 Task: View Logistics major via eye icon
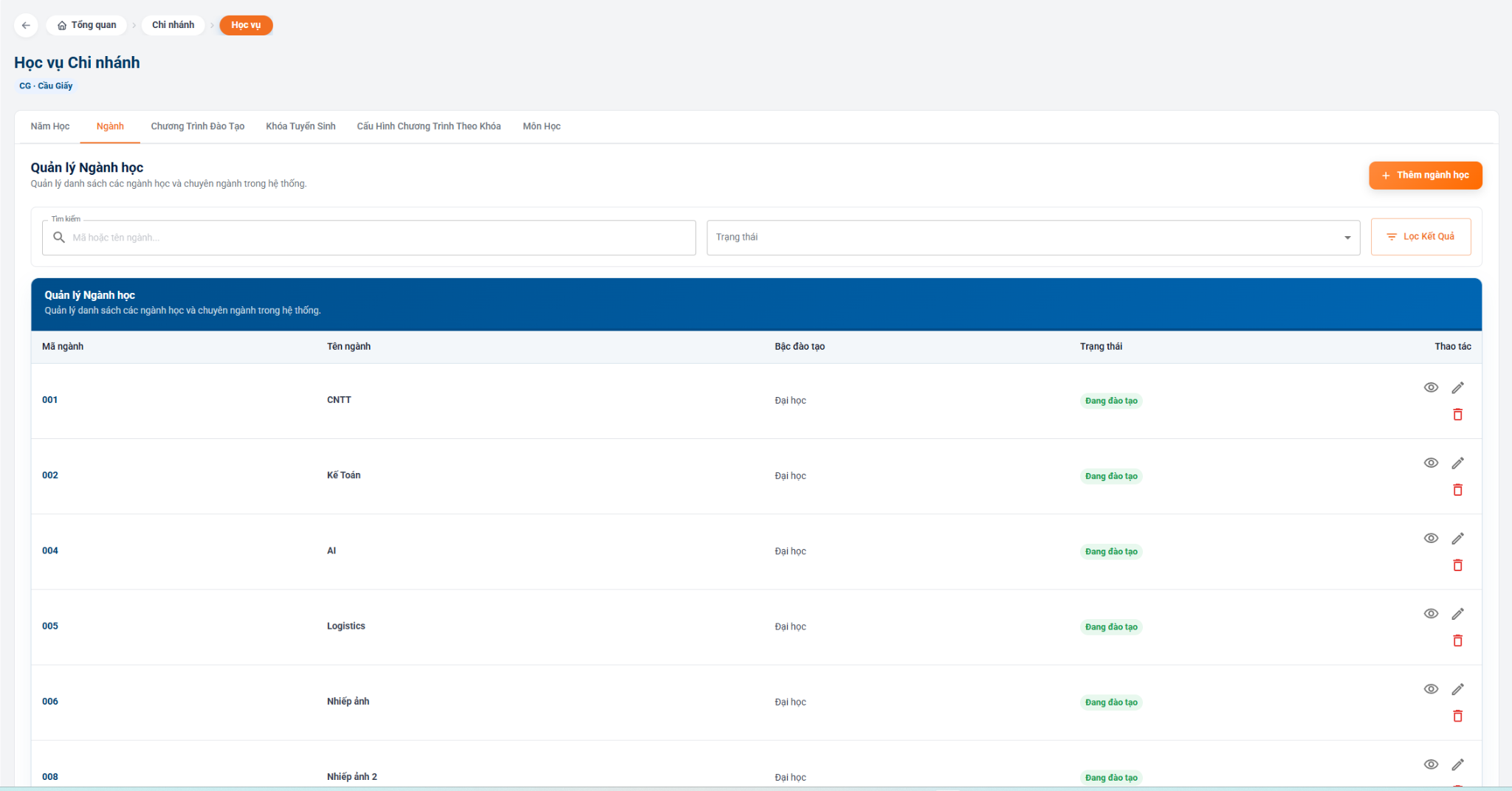pyautogui.click(x=1431, y=614)
